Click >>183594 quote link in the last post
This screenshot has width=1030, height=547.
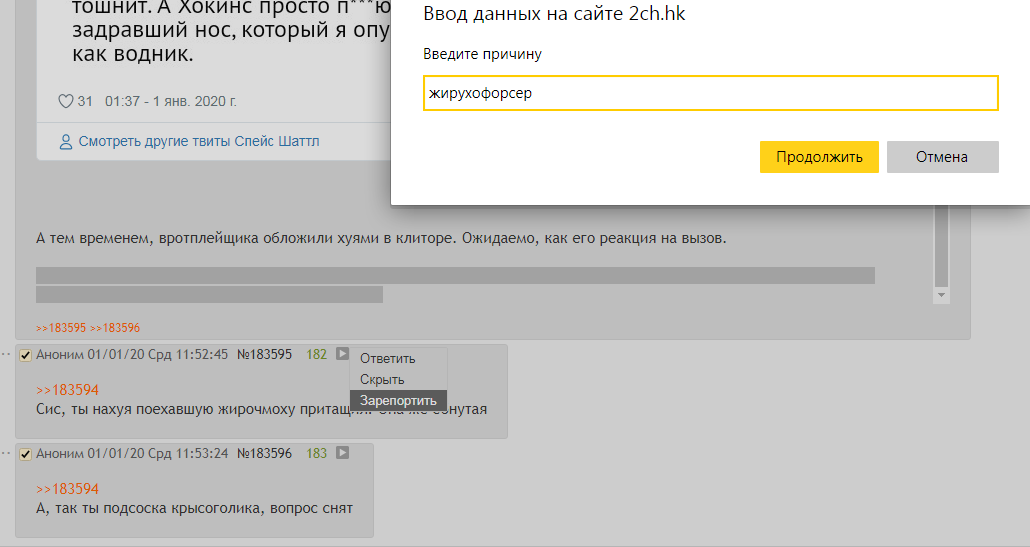tap(67, 489)
